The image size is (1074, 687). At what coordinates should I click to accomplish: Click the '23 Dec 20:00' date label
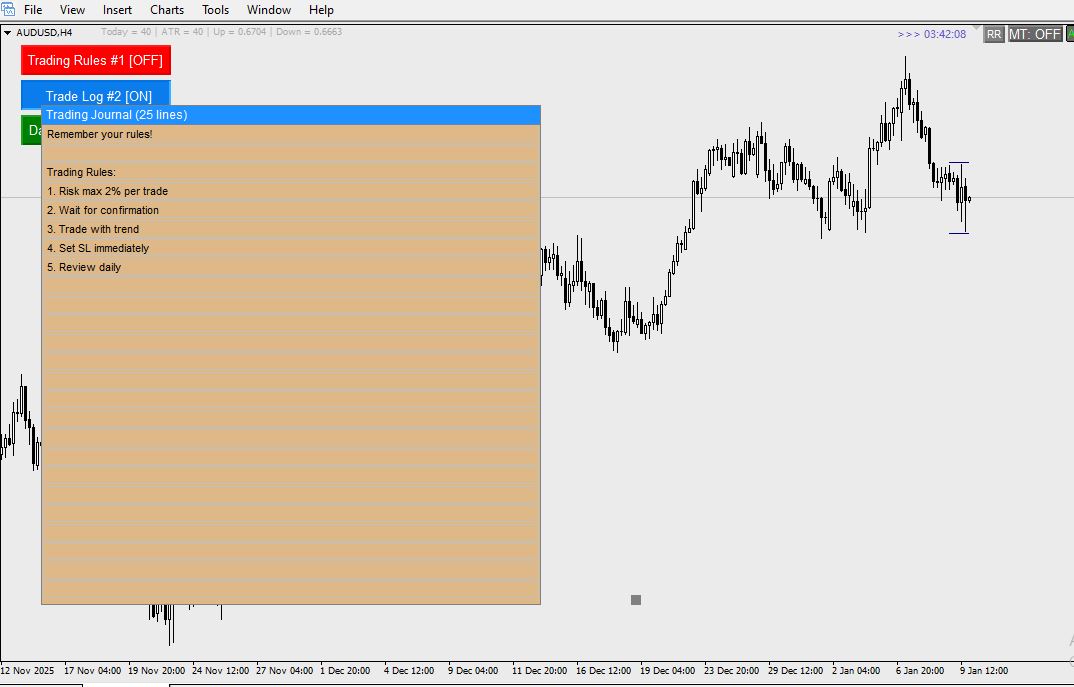click(x=731, y=671)
